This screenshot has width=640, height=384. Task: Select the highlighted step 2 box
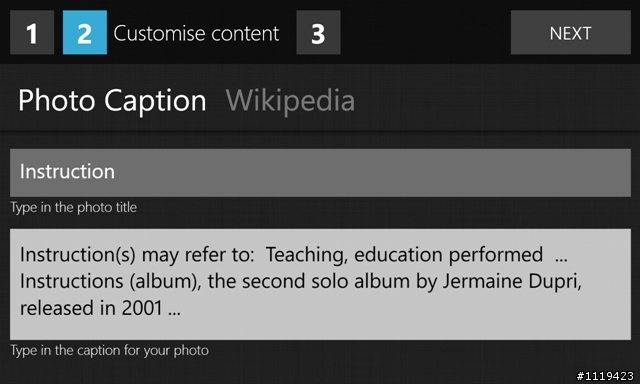click(x=85, y=33)
